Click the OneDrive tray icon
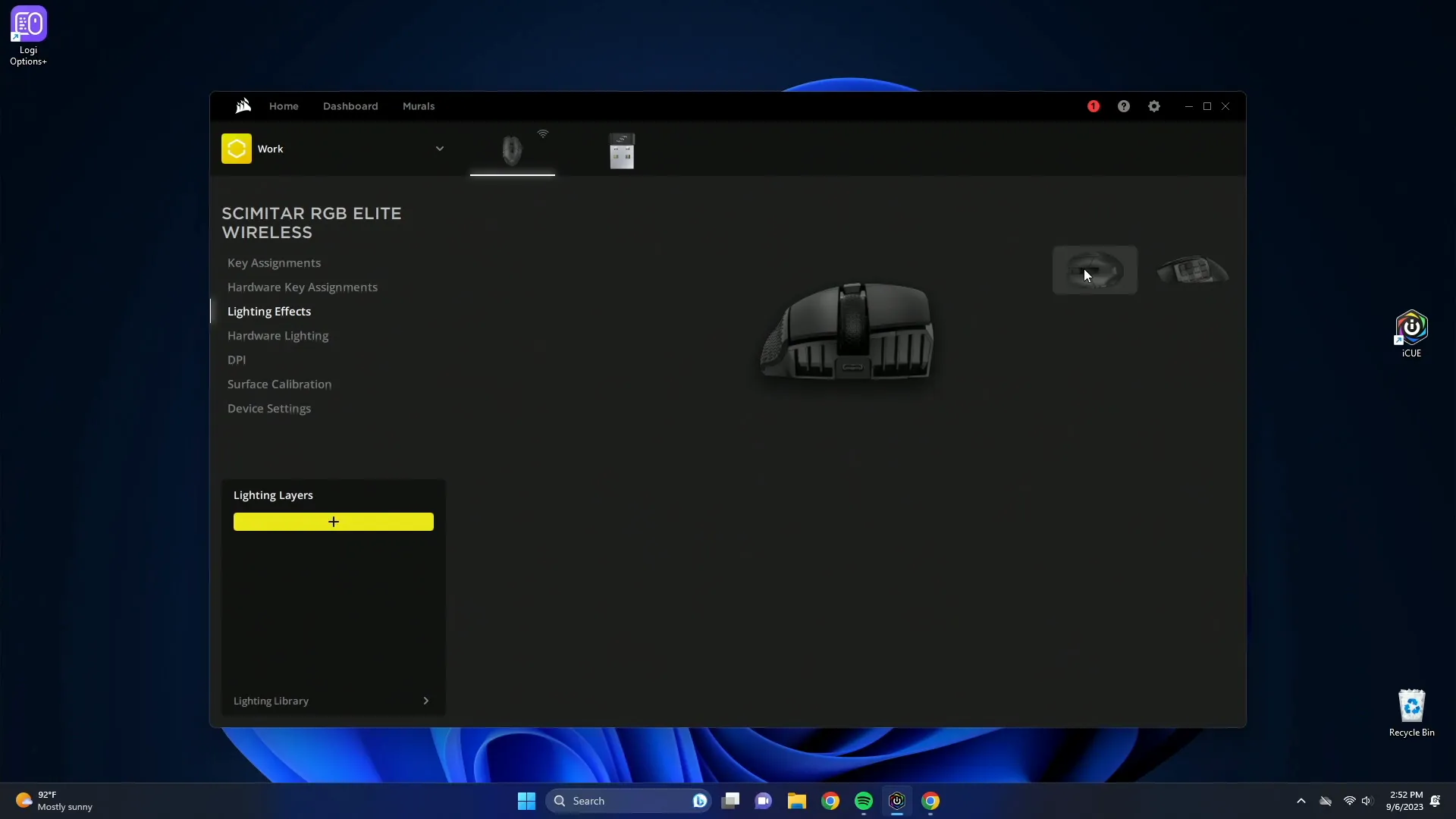 pos(1326,801)
